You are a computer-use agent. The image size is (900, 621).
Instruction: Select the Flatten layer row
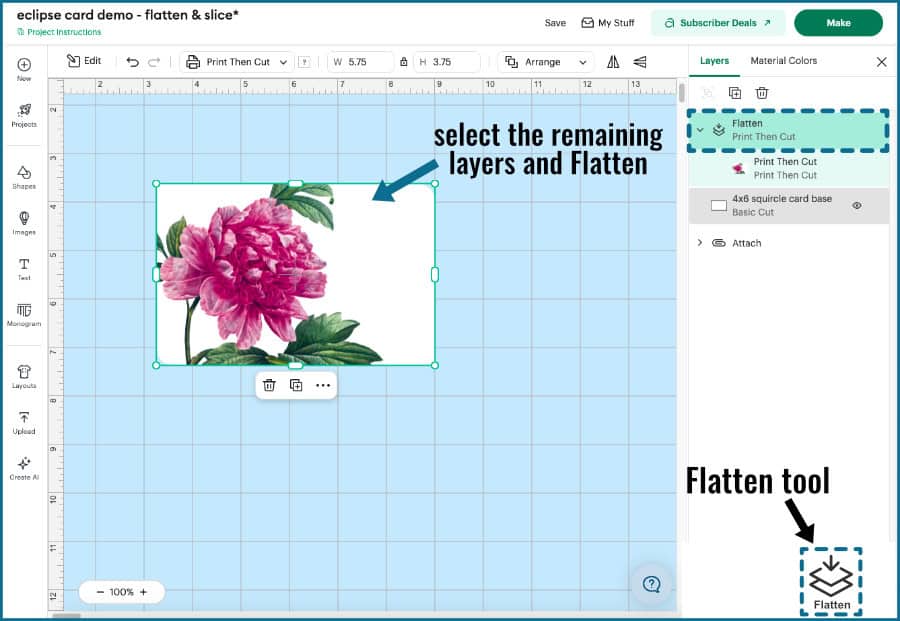click(788, 130)
